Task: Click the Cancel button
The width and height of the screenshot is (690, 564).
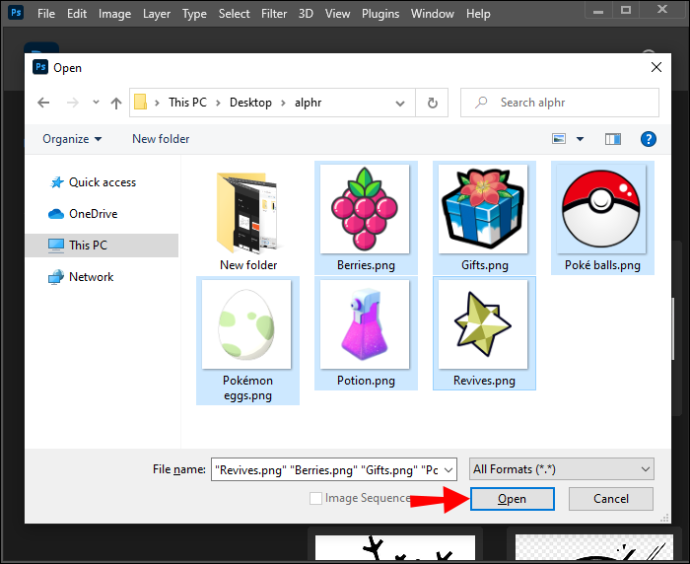Action: [x=611, y=499]
